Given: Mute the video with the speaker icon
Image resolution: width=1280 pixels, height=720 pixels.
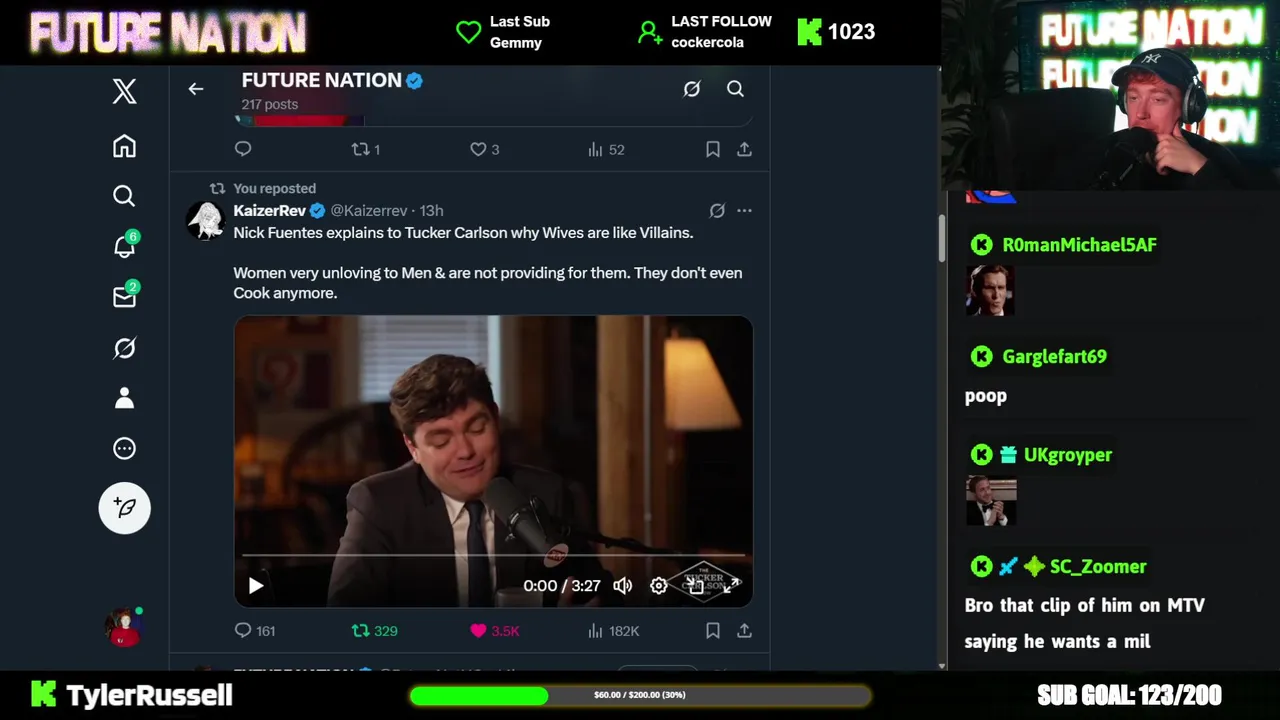Looking at the screenshot, I should pyautogui.click(x=623, y=586).
